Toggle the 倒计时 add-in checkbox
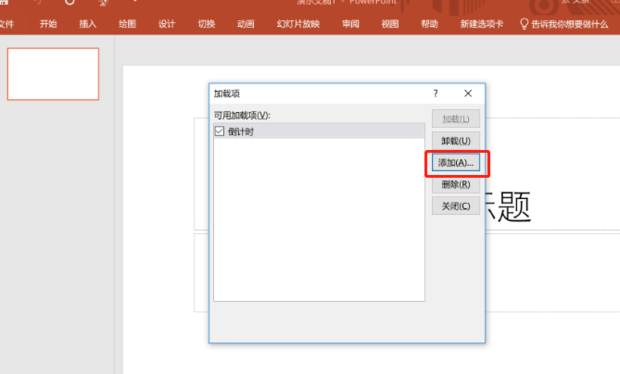 coord(219,131)
